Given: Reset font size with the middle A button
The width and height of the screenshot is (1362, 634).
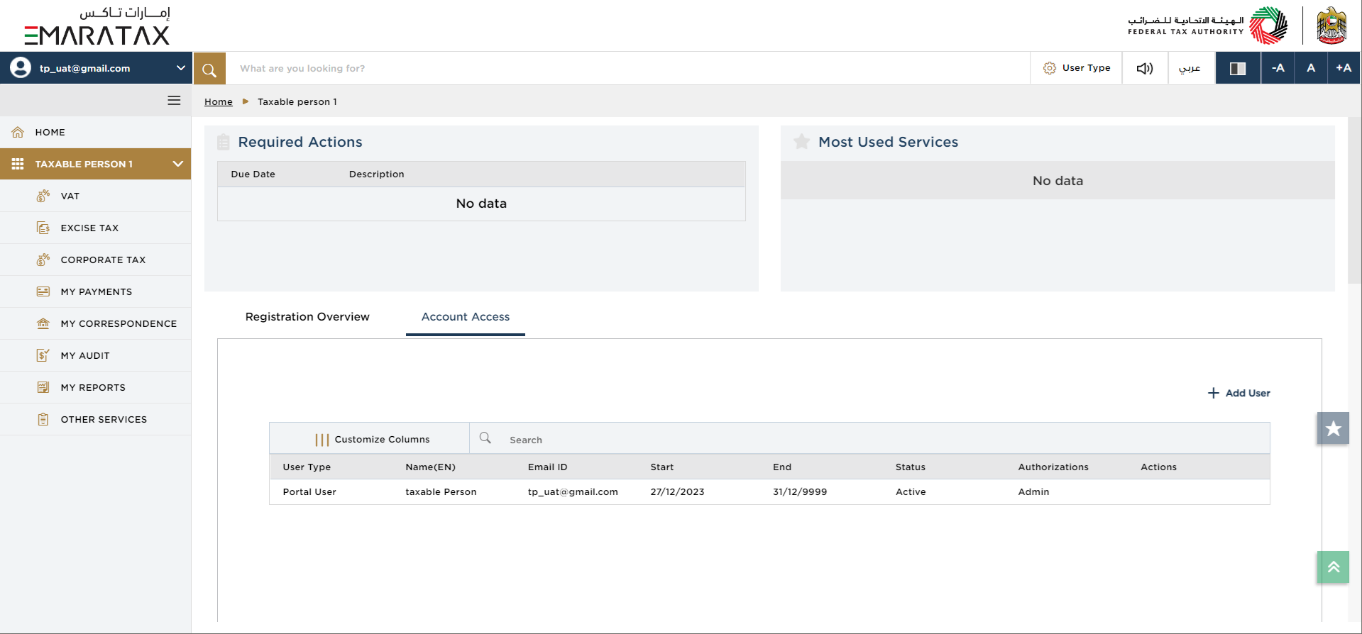Looking at the screenshot, I should (x=1310, y=68).
